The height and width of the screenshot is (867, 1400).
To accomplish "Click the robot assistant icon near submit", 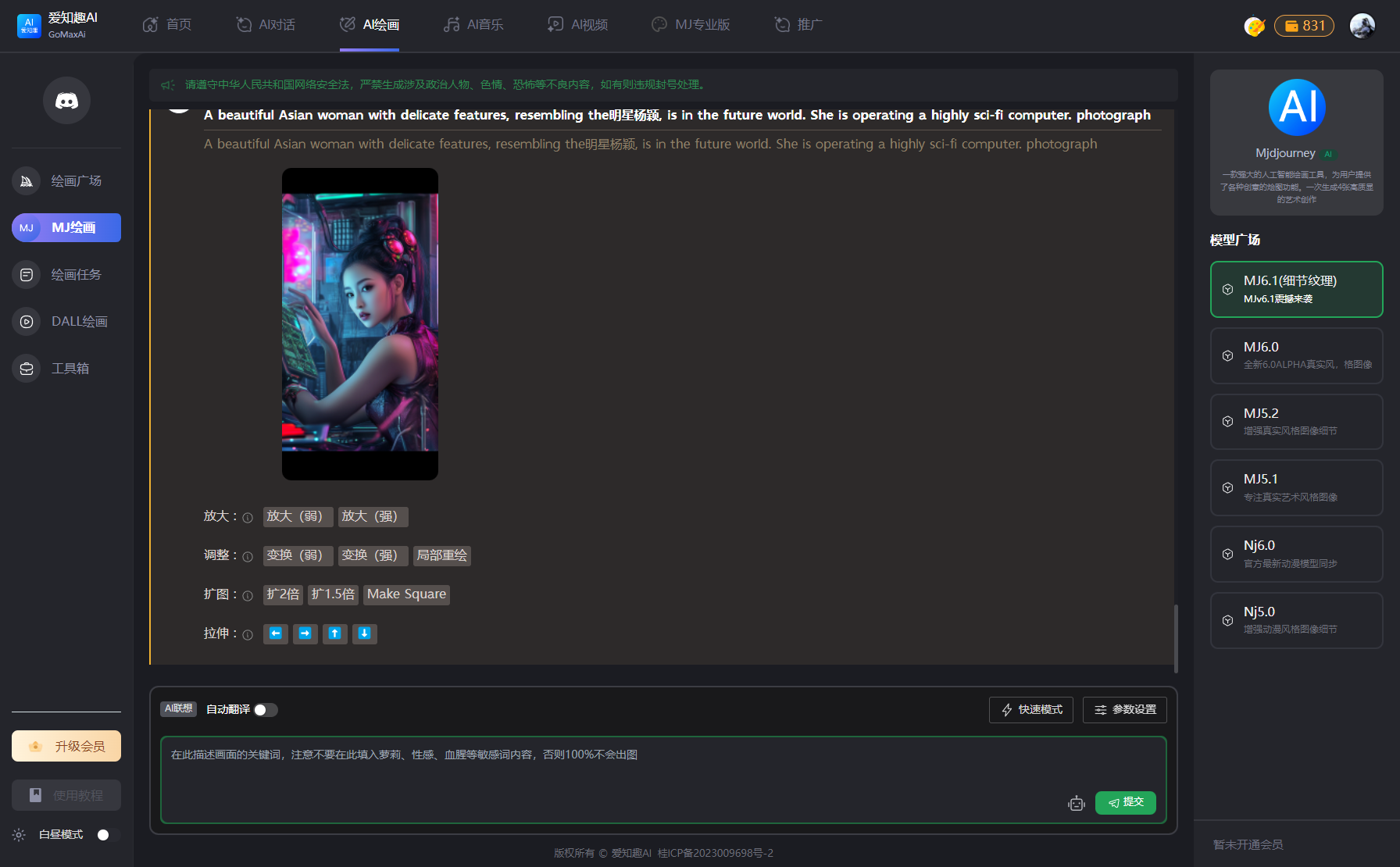I will (1077, 803).
